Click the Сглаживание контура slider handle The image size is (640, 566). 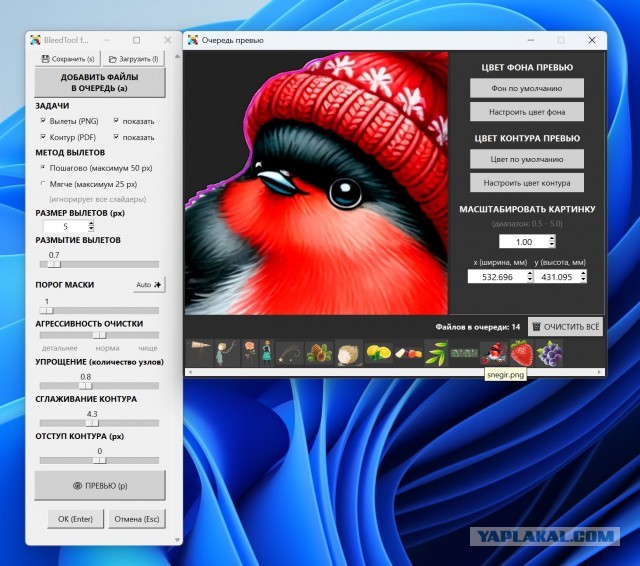click(x=92, y=423)
